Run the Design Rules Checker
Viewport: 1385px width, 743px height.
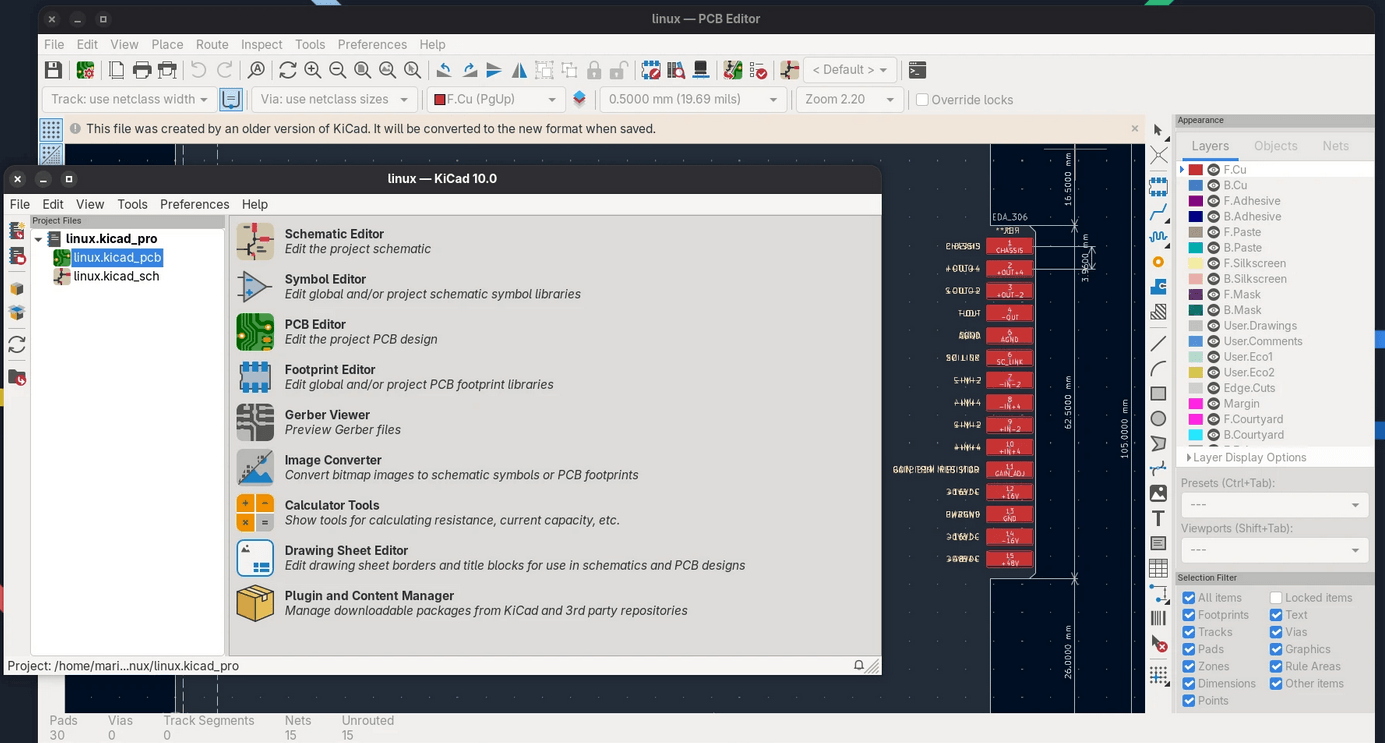click(759, 70)
